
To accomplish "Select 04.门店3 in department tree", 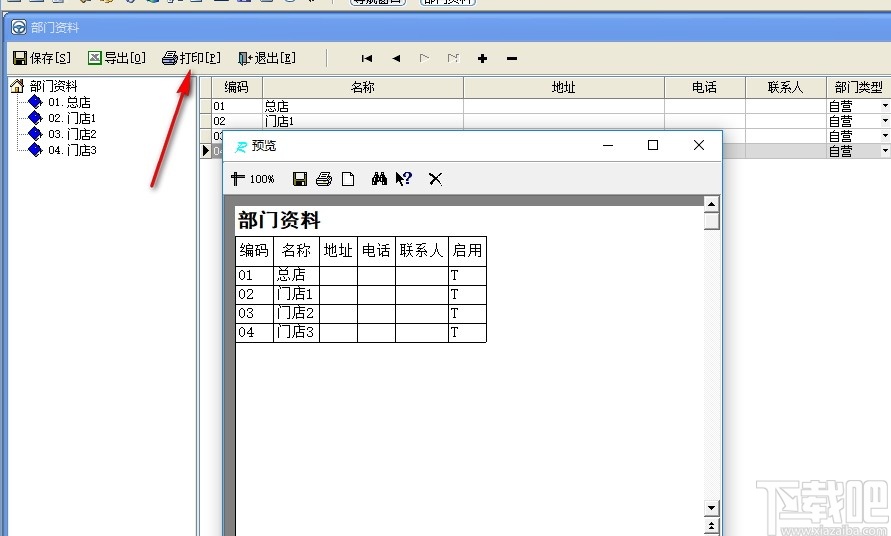I will 72,150.
